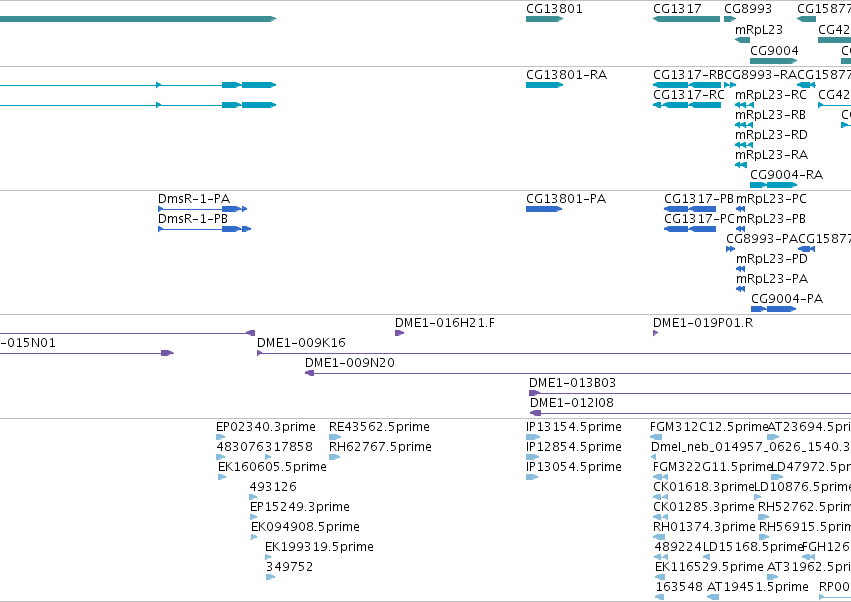Select the 493126 EST label
The image size is (851, 602).
pyautogui.click(x=273, y=487)
